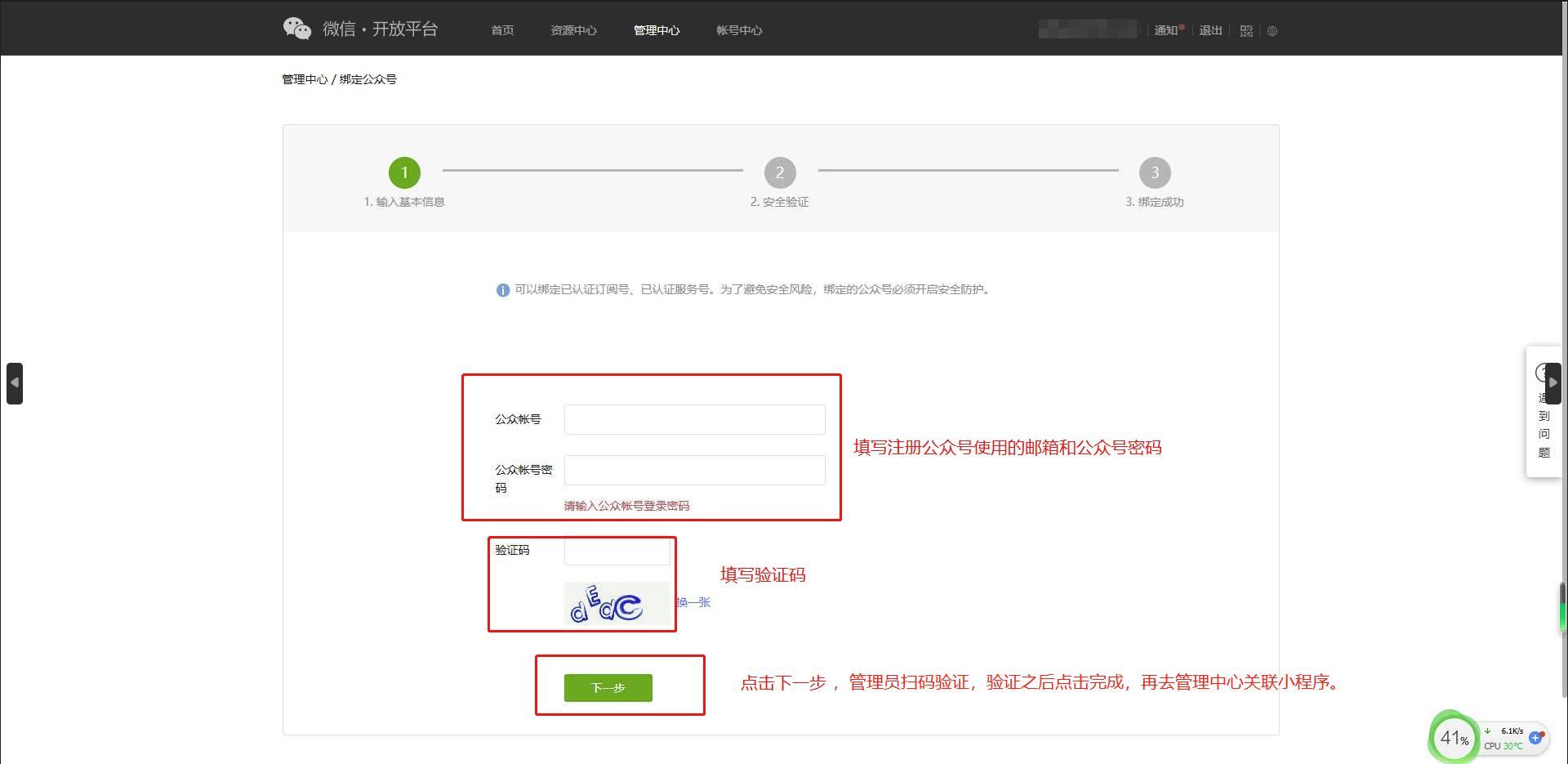Click the blue info icon beside notice

coord(503,290)
